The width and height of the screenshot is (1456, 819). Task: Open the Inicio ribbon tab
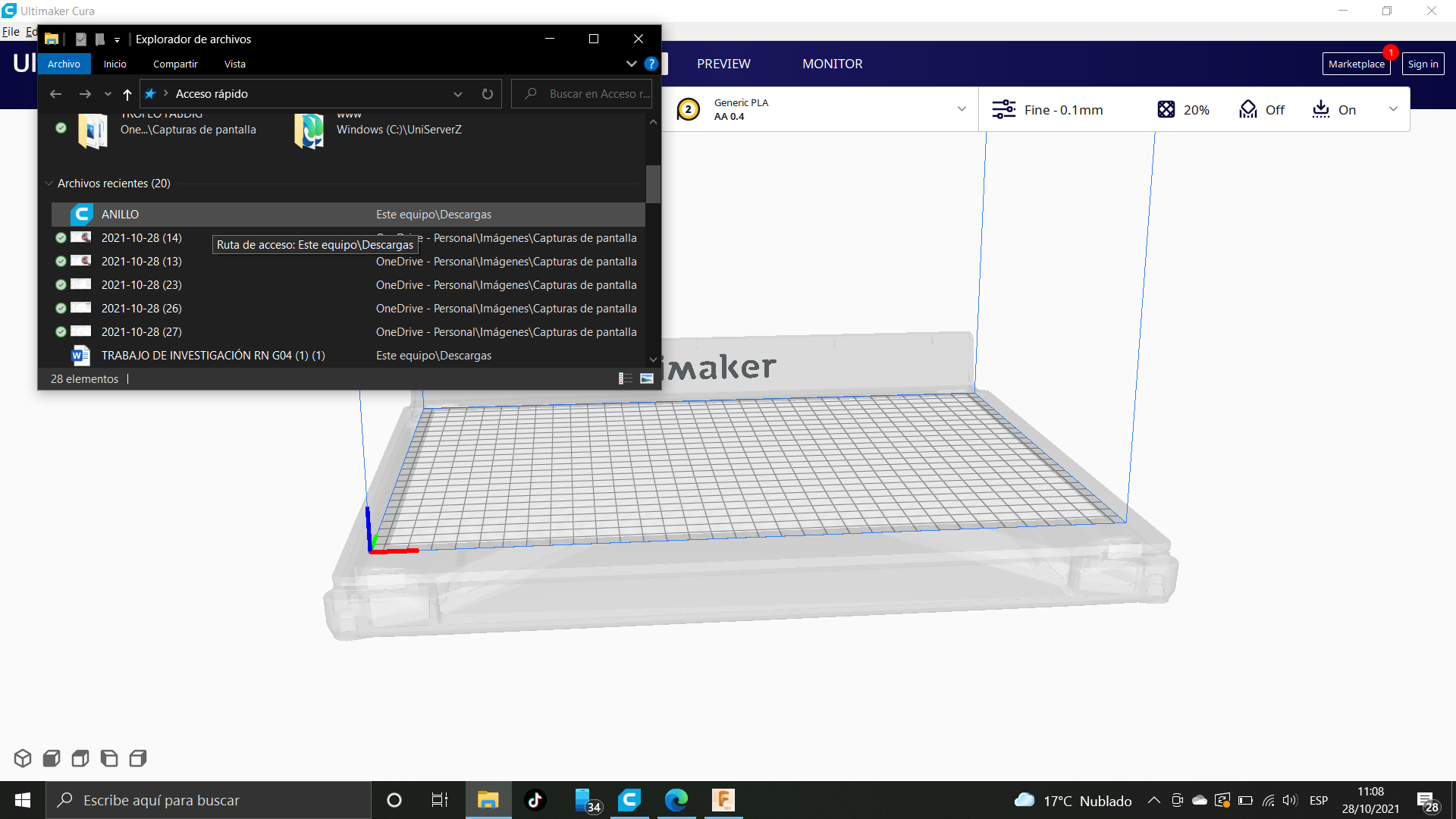[x=115, y=64]
